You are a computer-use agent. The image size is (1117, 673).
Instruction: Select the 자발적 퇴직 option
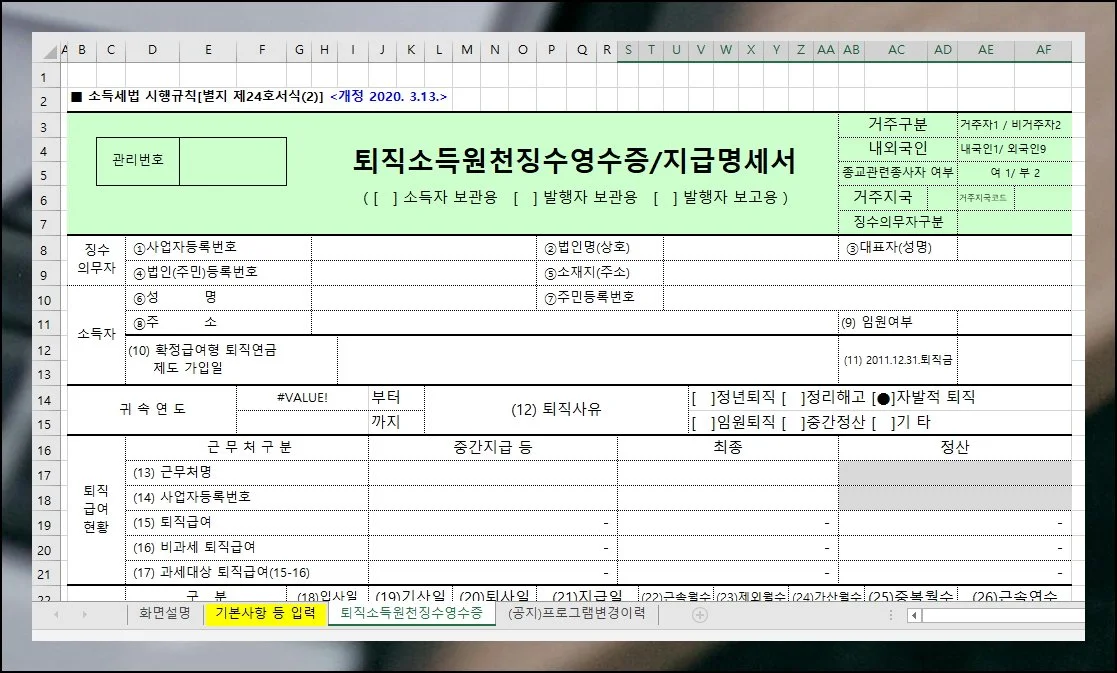883,398
